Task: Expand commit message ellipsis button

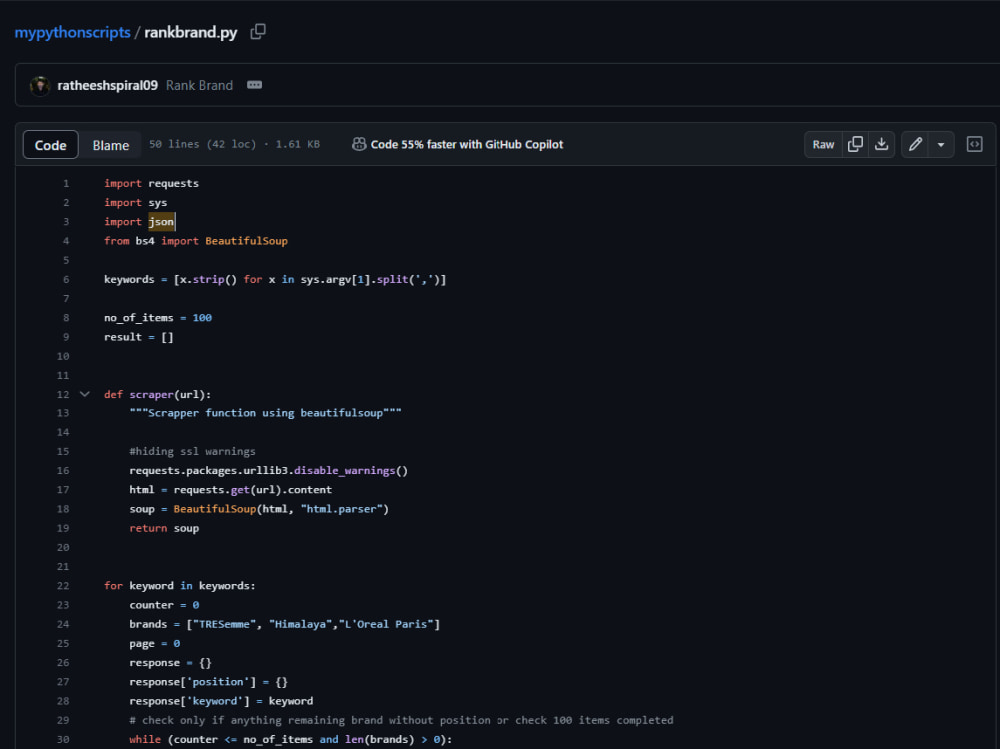Action: click(x=254, y=85)
